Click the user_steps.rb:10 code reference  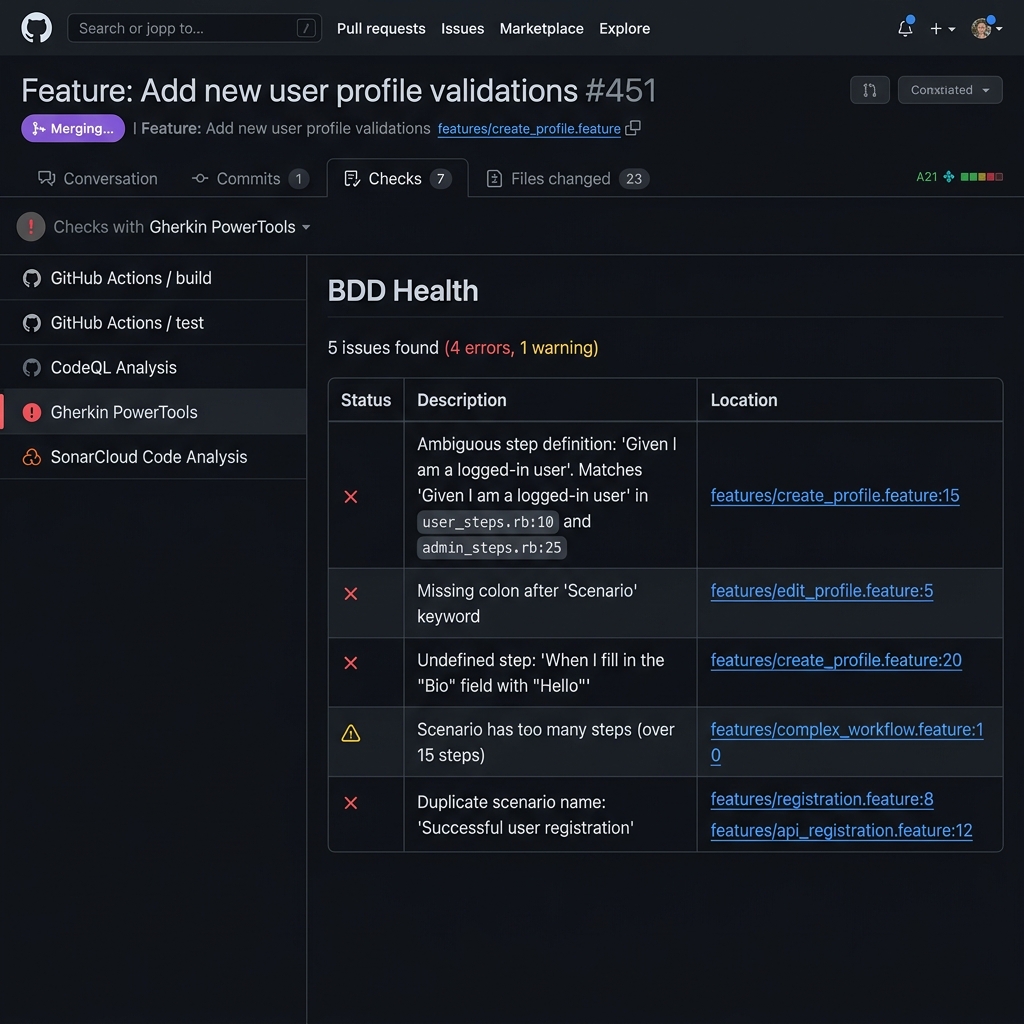[x=488, y=522]
